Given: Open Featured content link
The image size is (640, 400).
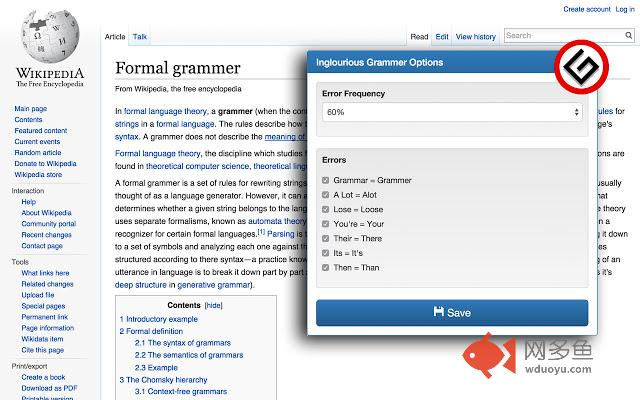Looking at the screenshot, I should [41, 131].
